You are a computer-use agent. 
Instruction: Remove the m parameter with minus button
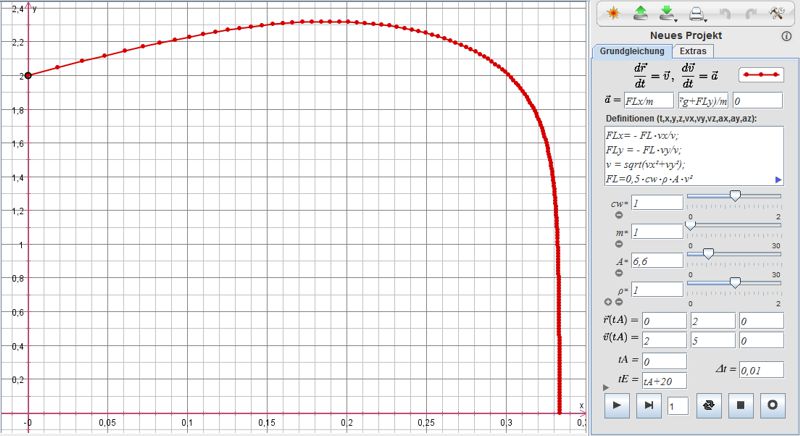tap(618, 243)
